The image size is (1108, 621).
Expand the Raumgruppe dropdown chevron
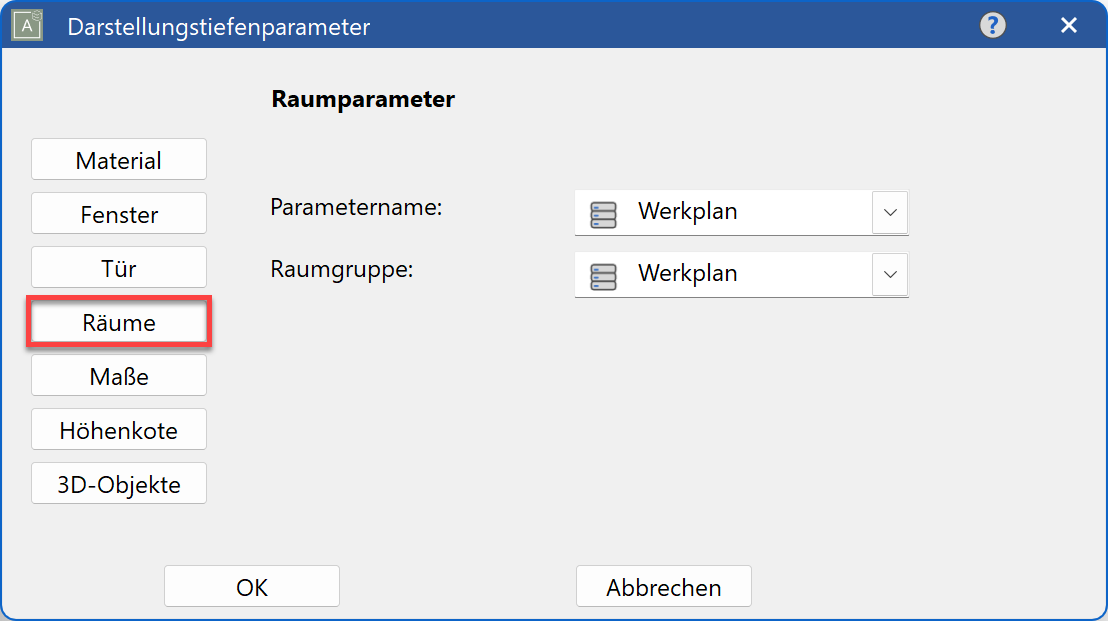tap(889, 274)
